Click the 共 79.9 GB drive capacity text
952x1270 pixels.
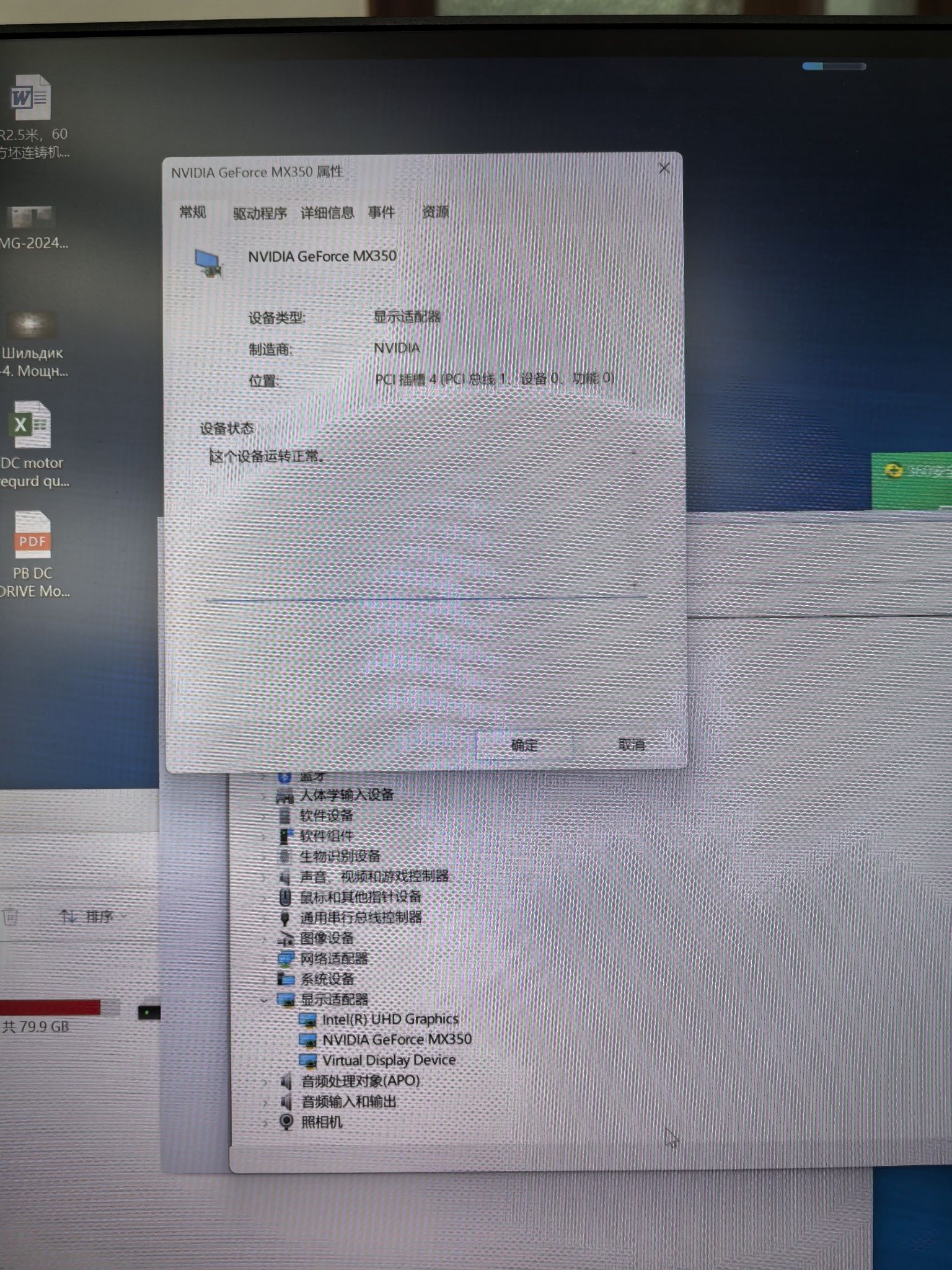click(x=35, y=1027)
